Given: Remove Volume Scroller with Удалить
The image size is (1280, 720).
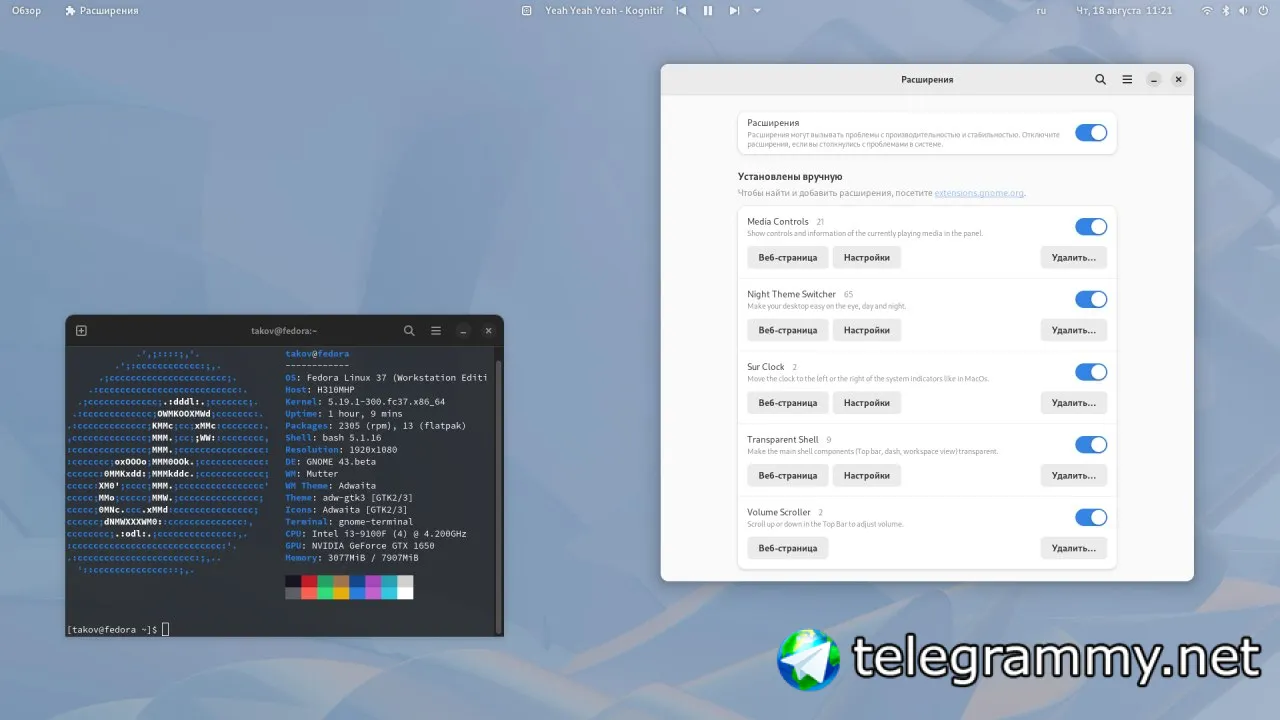Looking at the screenshot, I should [x=1074, y=548].
